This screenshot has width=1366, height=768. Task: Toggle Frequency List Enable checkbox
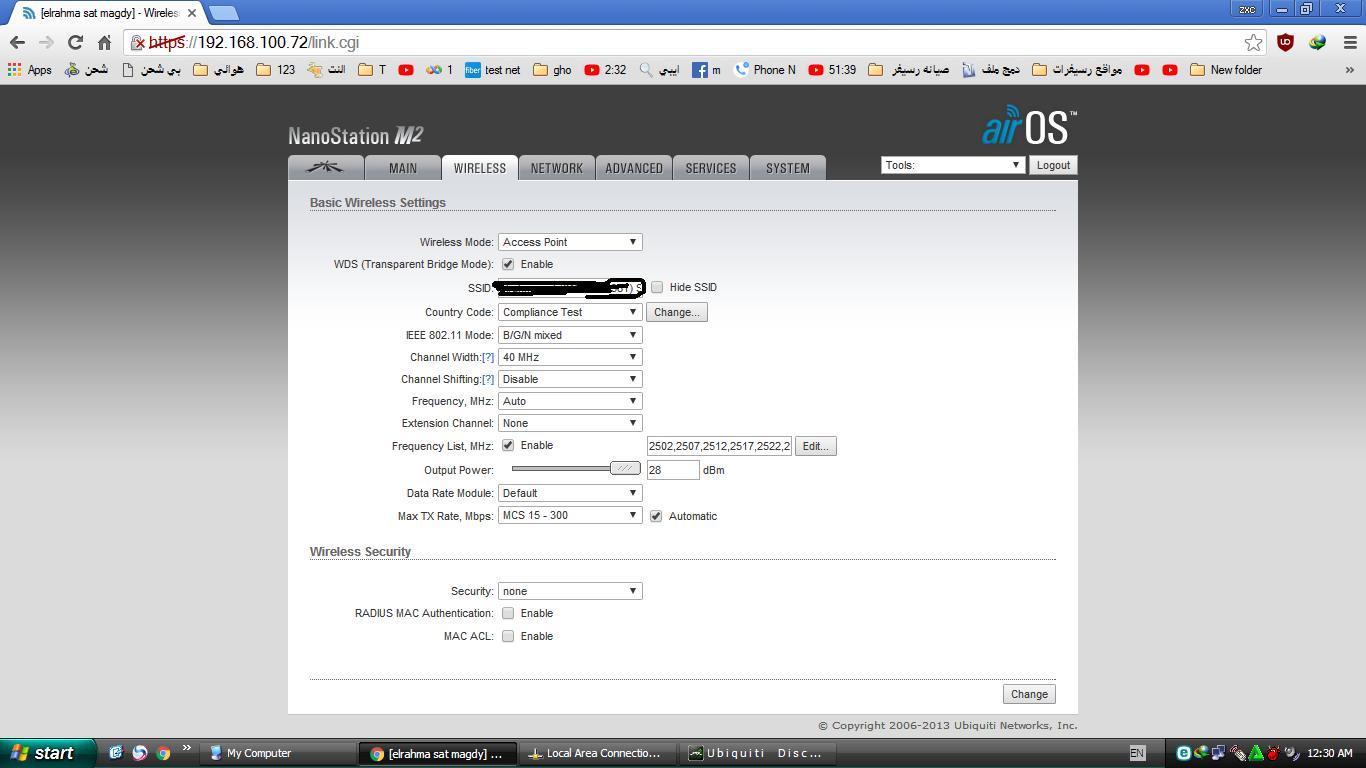[x=508, y=445]
